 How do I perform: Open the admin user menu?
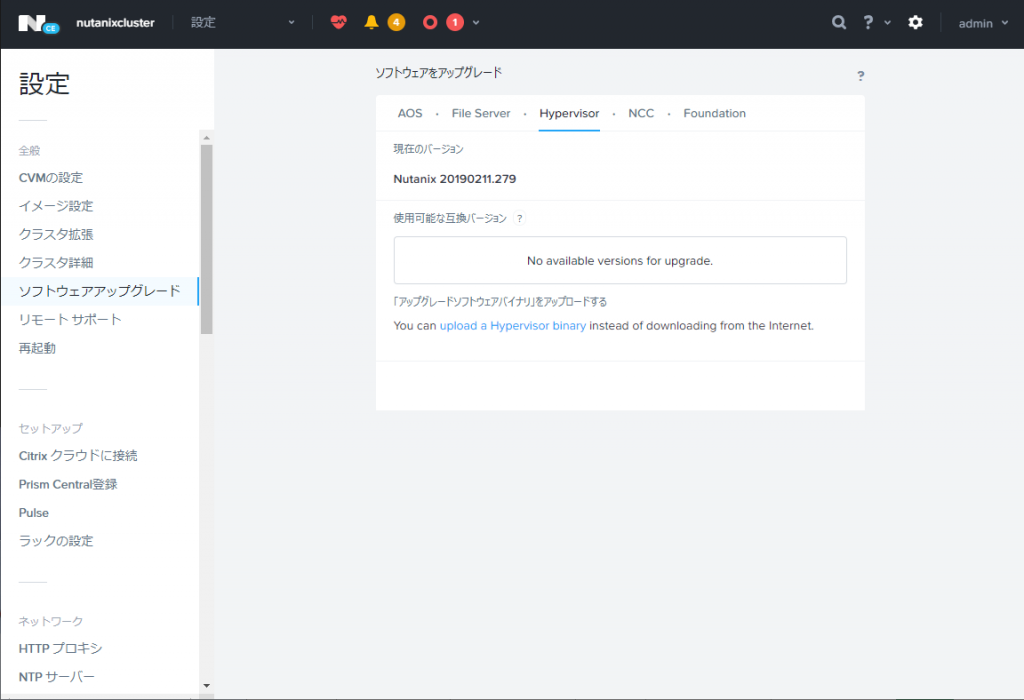(x=983, y=23)
